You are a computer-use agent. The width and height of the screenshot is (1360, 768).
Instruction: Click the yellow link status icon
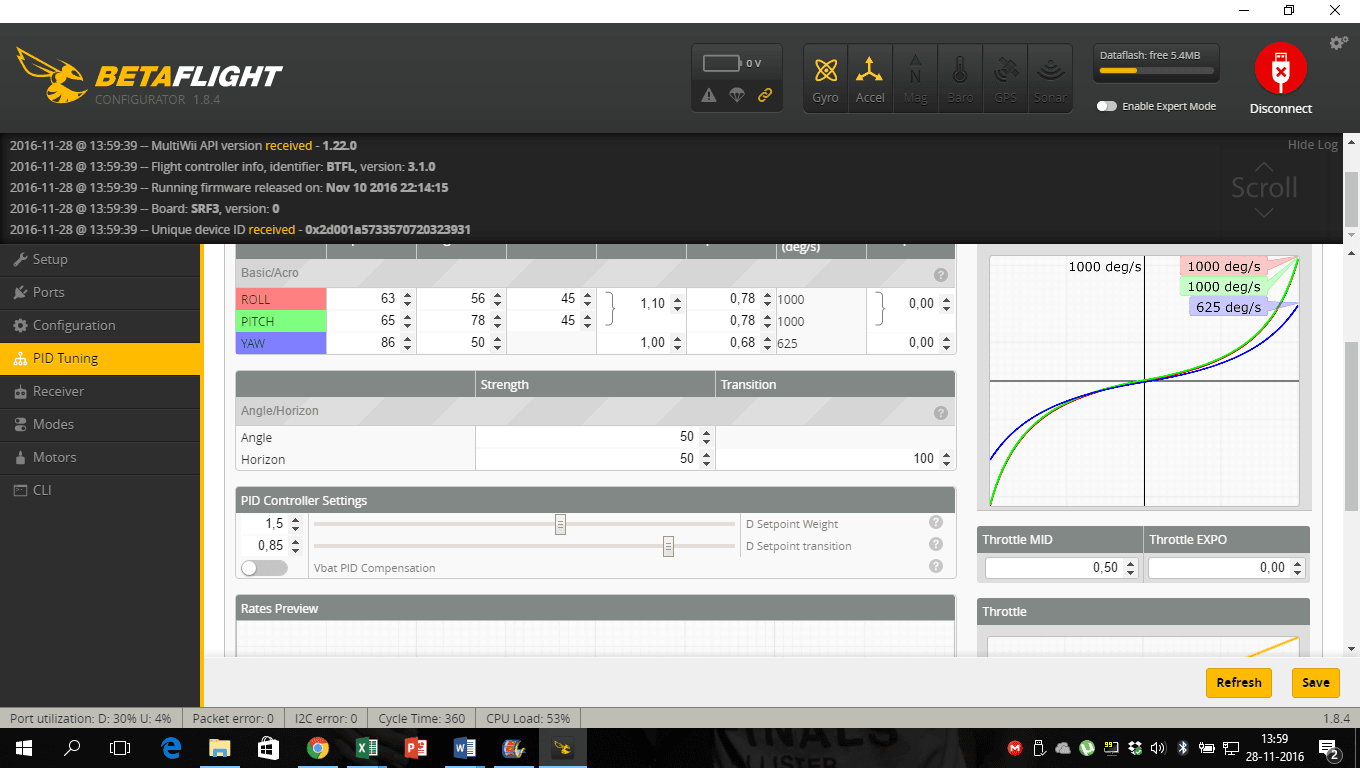pyautogui.click(x=765, y=96)
